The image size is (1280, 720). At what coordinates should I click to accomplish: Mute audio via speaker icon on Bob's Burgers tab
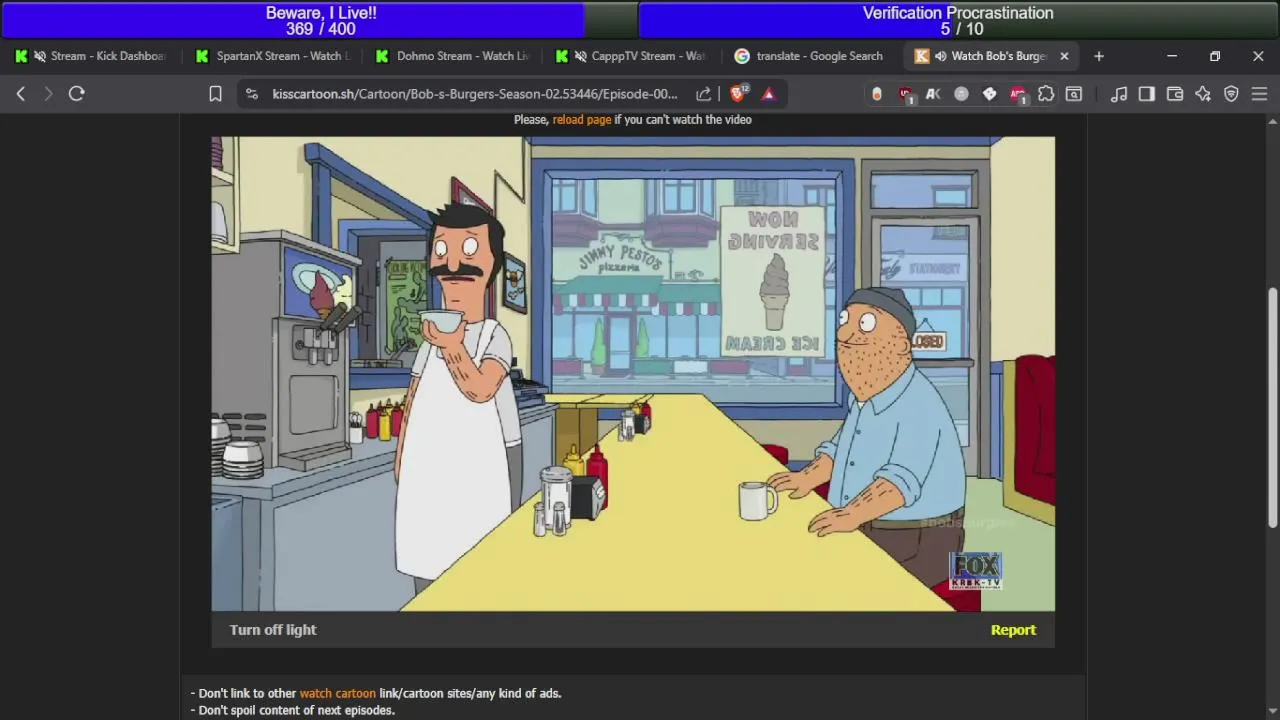point(941,56)
